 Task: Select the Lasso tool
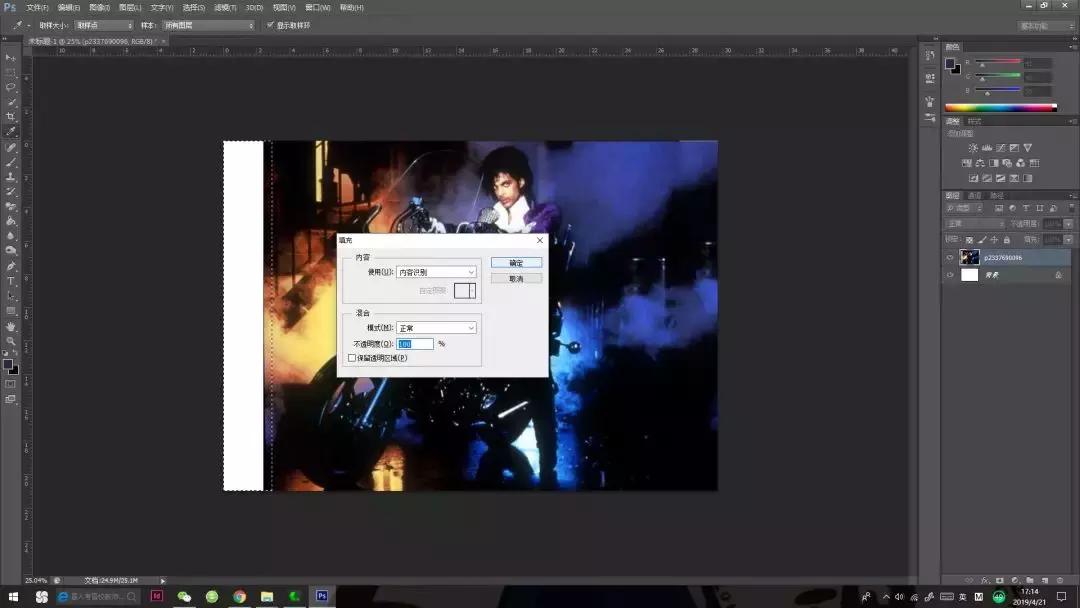click(x=11, y=87)
